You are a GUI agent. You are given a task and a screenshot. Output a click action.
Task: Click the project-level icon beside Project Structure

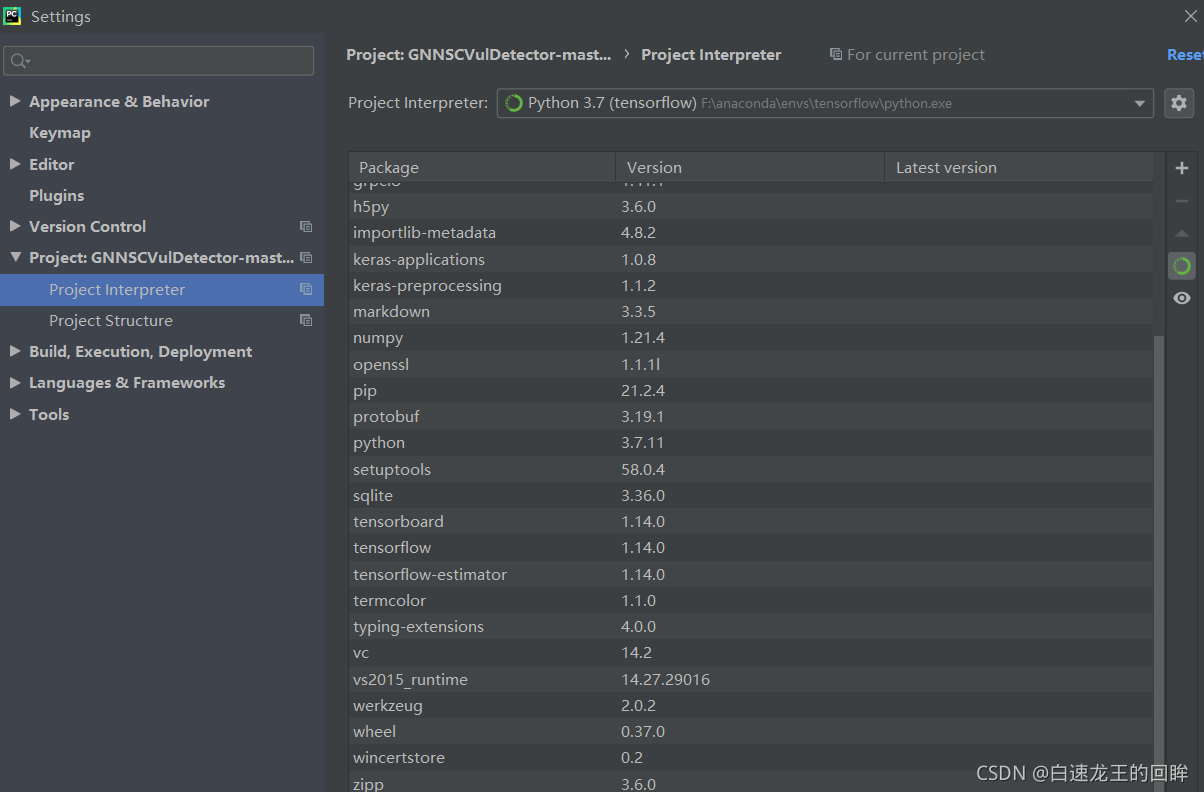point(306,321)
